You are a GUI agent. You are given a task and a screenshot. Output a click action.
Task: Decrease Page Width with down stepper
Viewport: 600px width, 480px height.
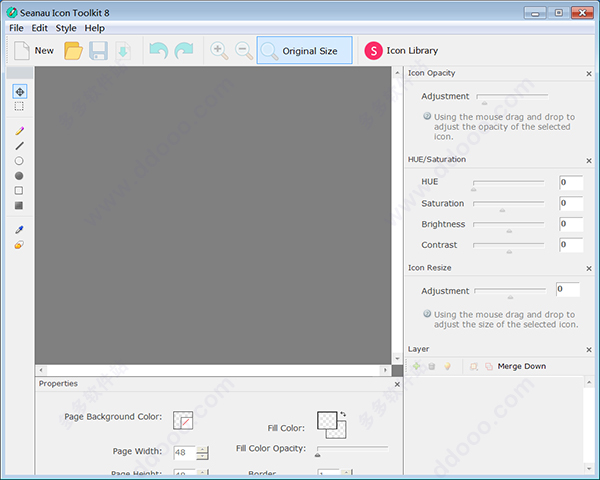tap(202, 456)
